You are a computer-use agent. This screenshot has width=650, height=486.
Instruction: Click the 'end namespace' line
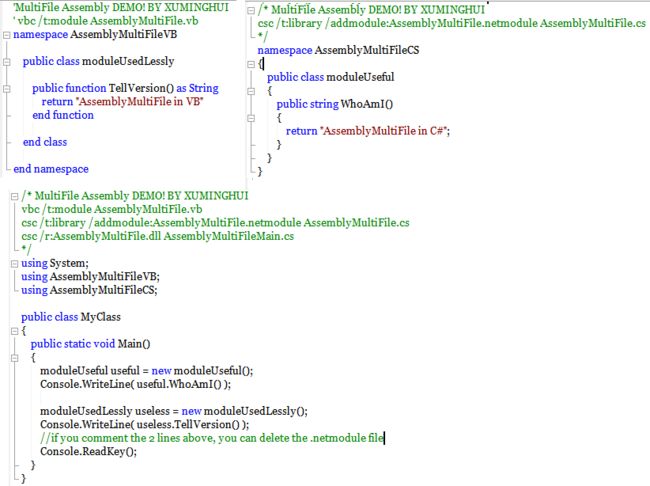coord(51,169)
